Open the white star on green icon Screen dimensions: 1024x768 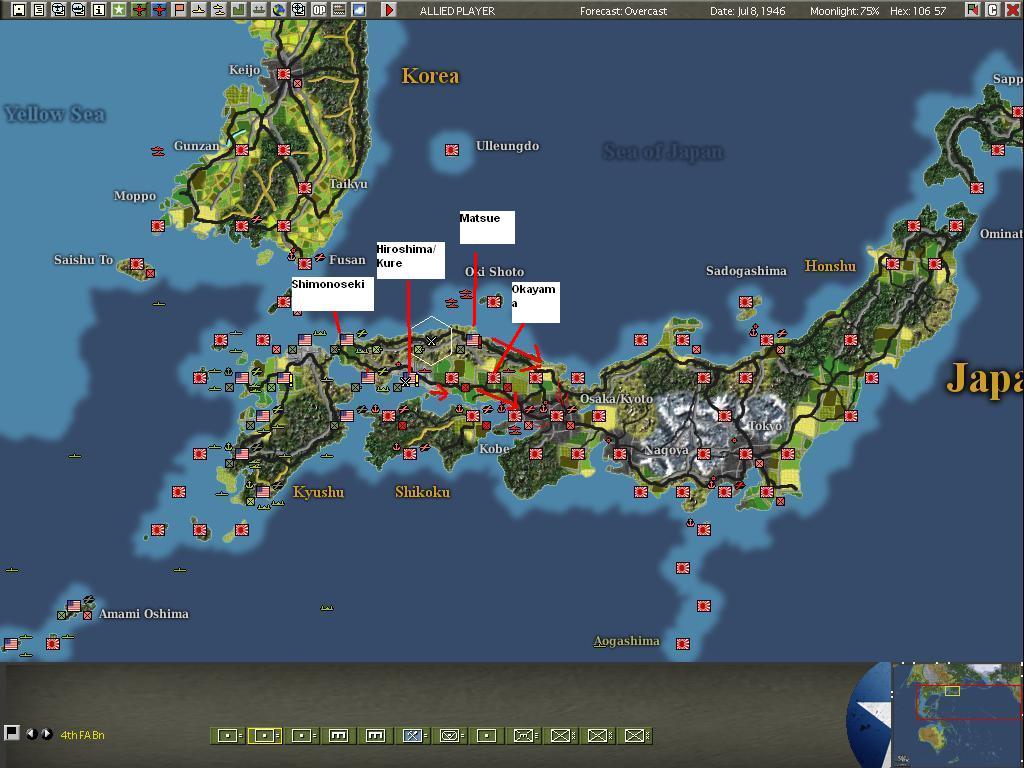(119, 10)
